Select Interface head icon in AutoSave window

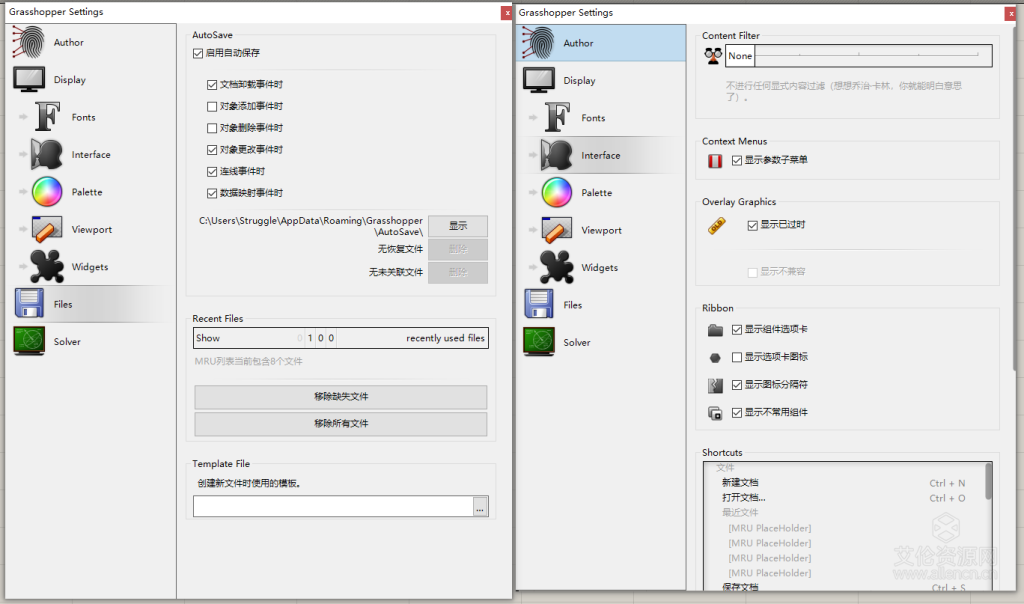tap(46, 154)
